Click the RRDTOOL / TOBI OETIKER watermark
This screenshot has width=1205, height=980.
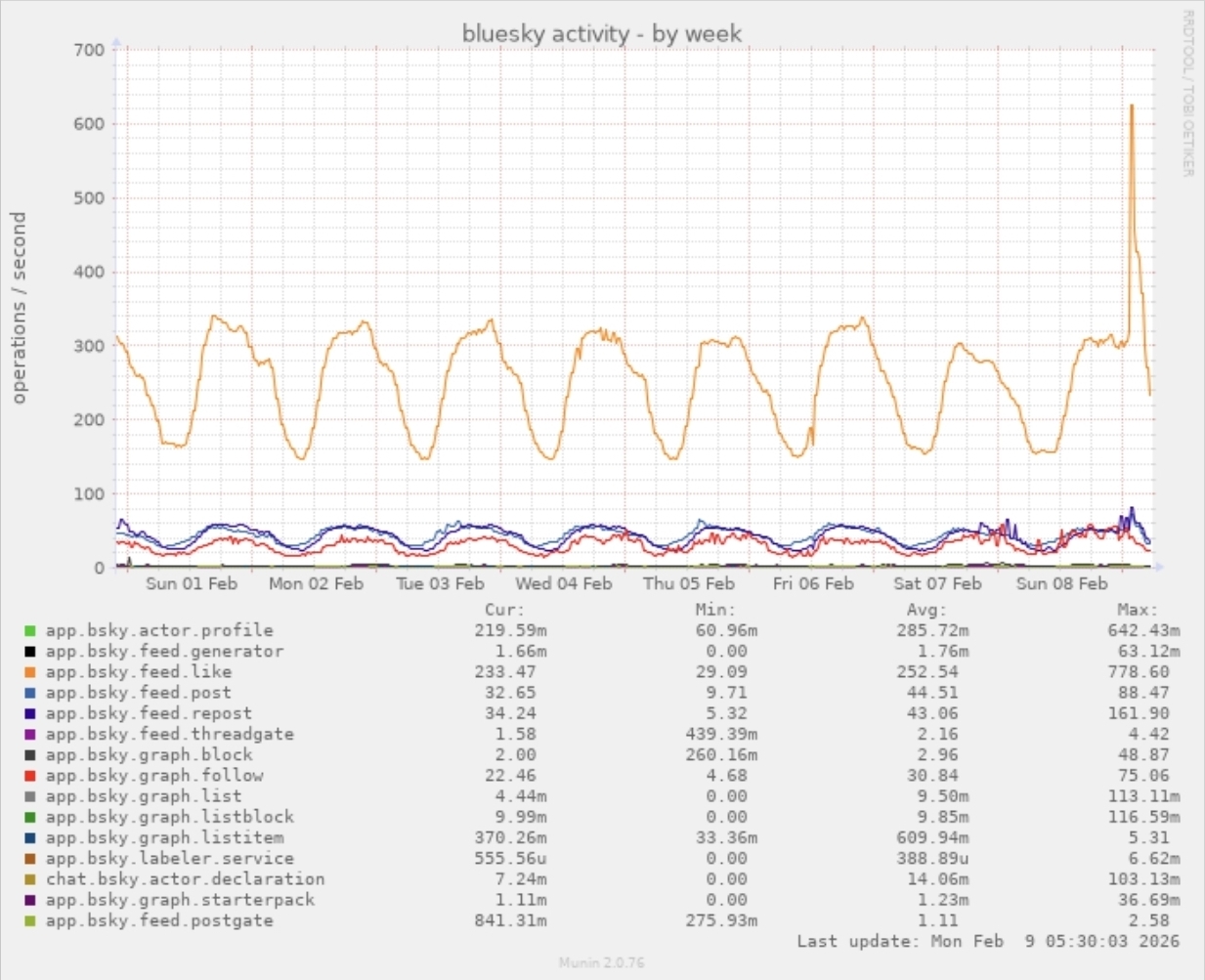(x=1188, y=94)
